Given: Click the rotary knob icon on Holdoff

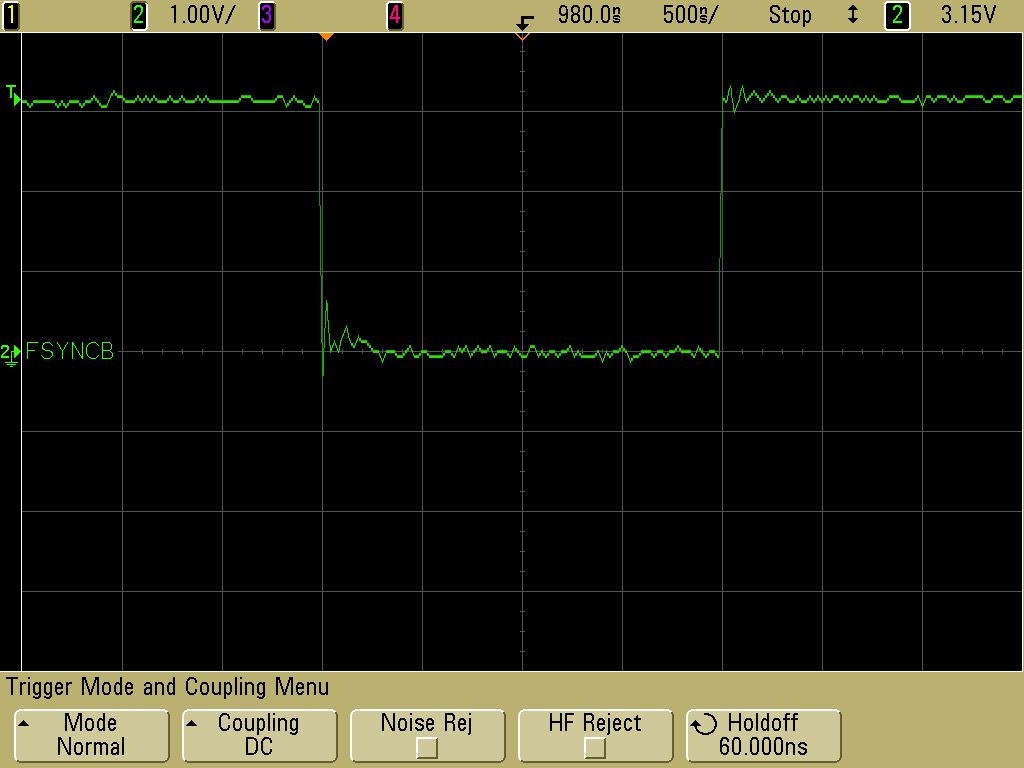Looking at the screenshot, I should point(705,725).
